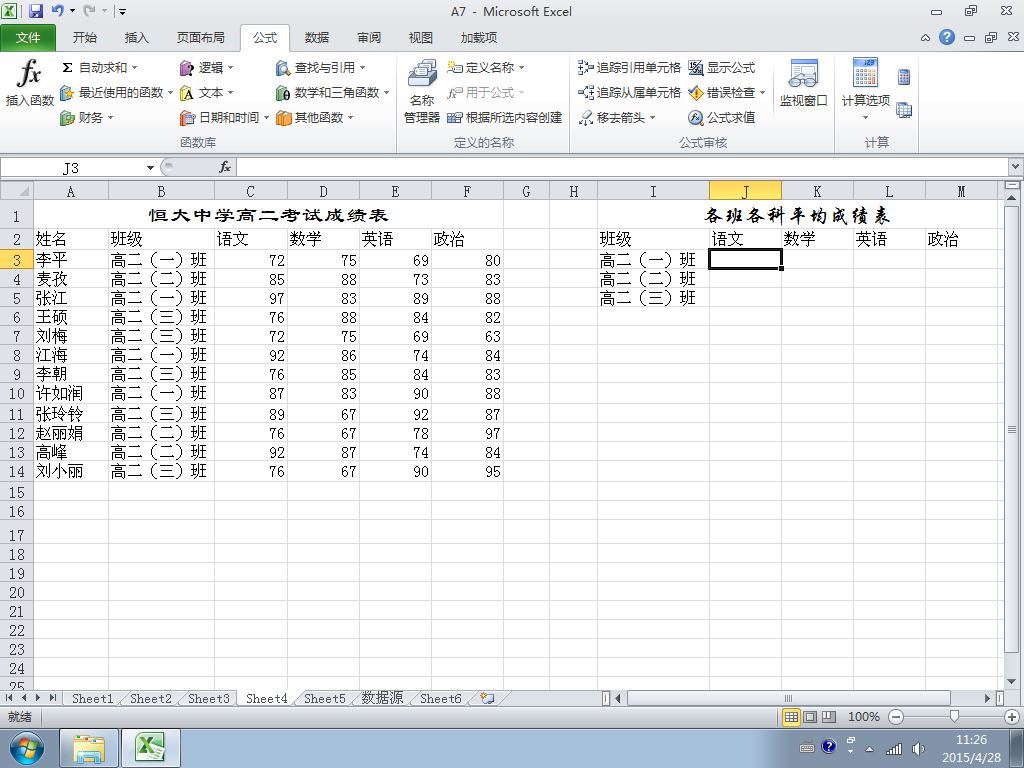Click the Save icon in quick access toolbar
1024x768 pixels.
coord(35,10)
